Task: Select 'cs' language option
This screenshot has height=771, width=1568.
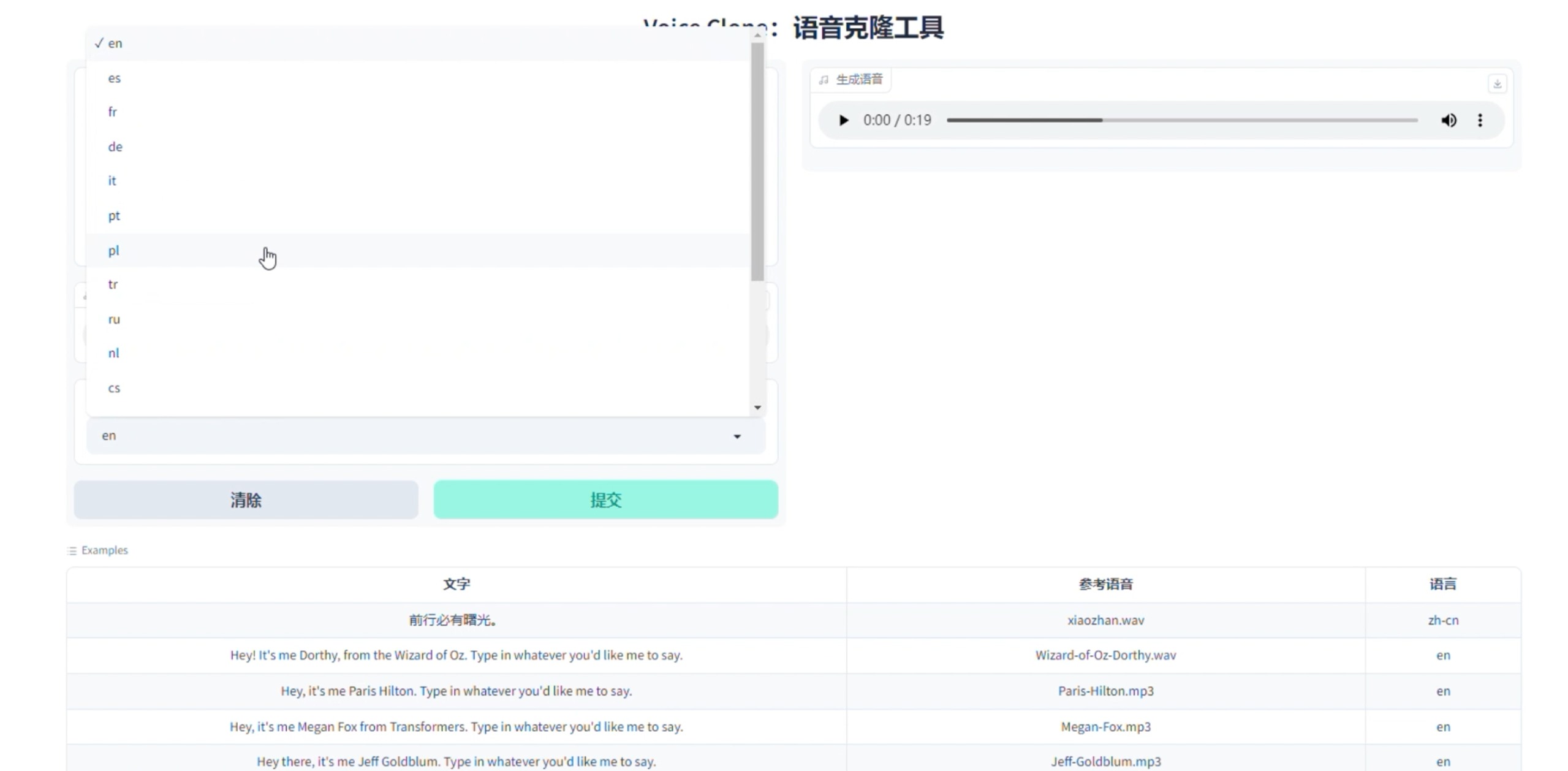Action: [114, 388]
